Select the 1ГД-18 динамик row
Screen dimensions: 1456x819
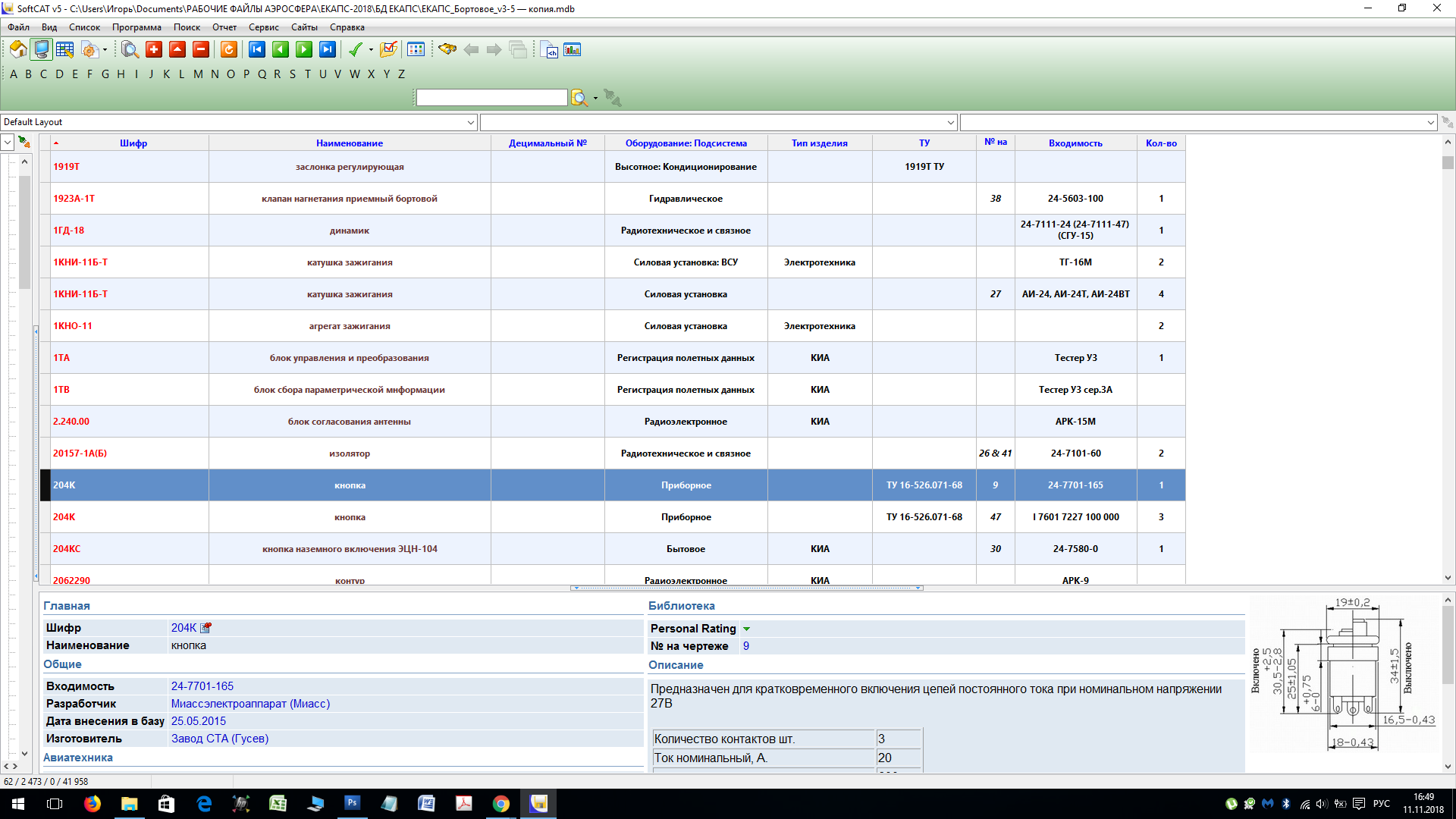pos(613,231)
